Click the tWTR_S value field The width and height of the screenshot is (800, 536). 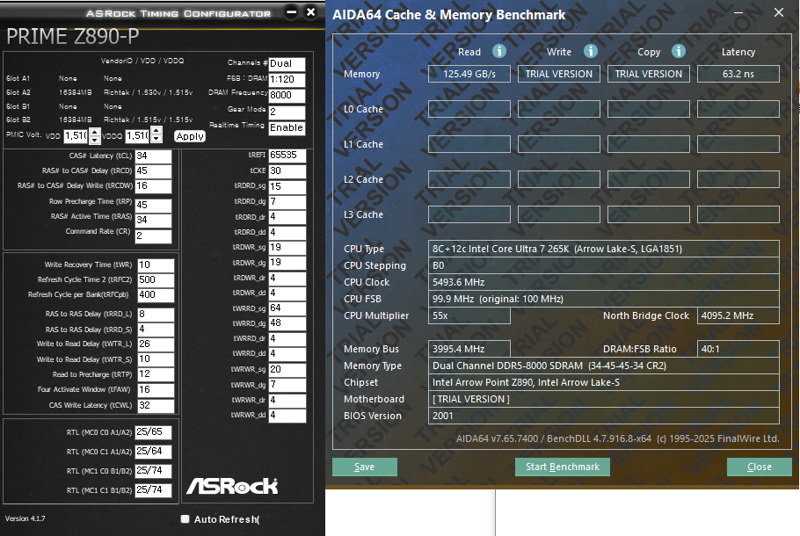pyautogui.click(x=156, y=360)
